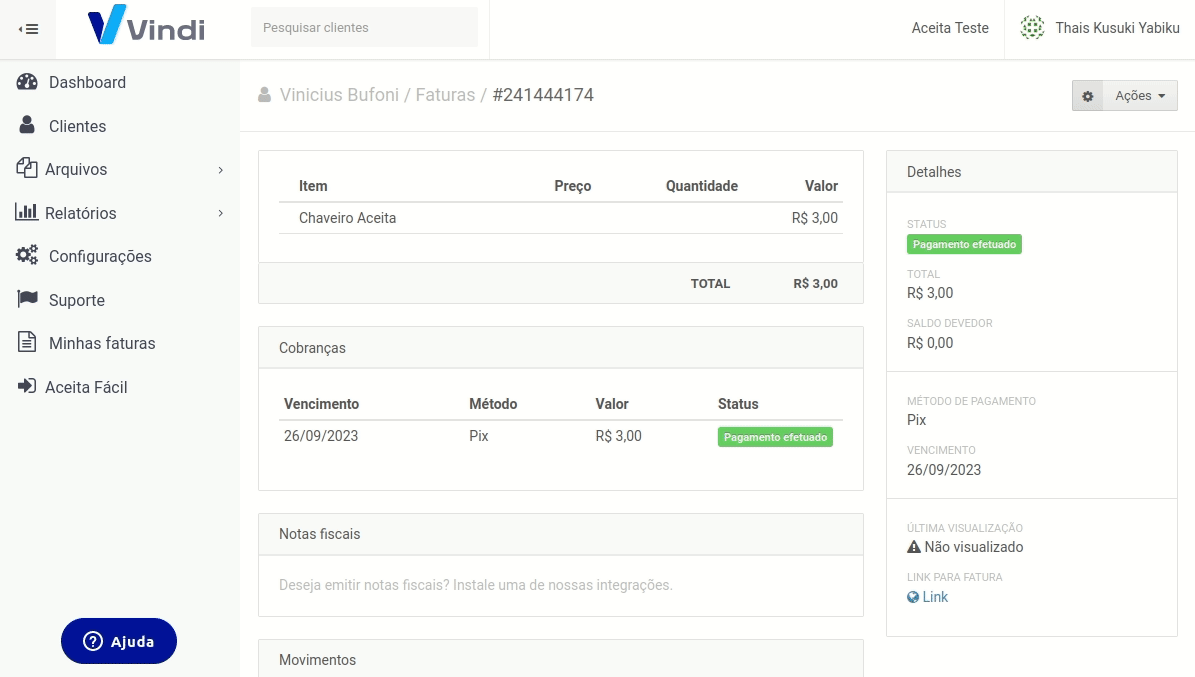Image resolution: width=1195 pixels, height=677 pixels.
Task: Go to Vinicius Bufoni breadcrumb
Action: click(x=339, y=95)
